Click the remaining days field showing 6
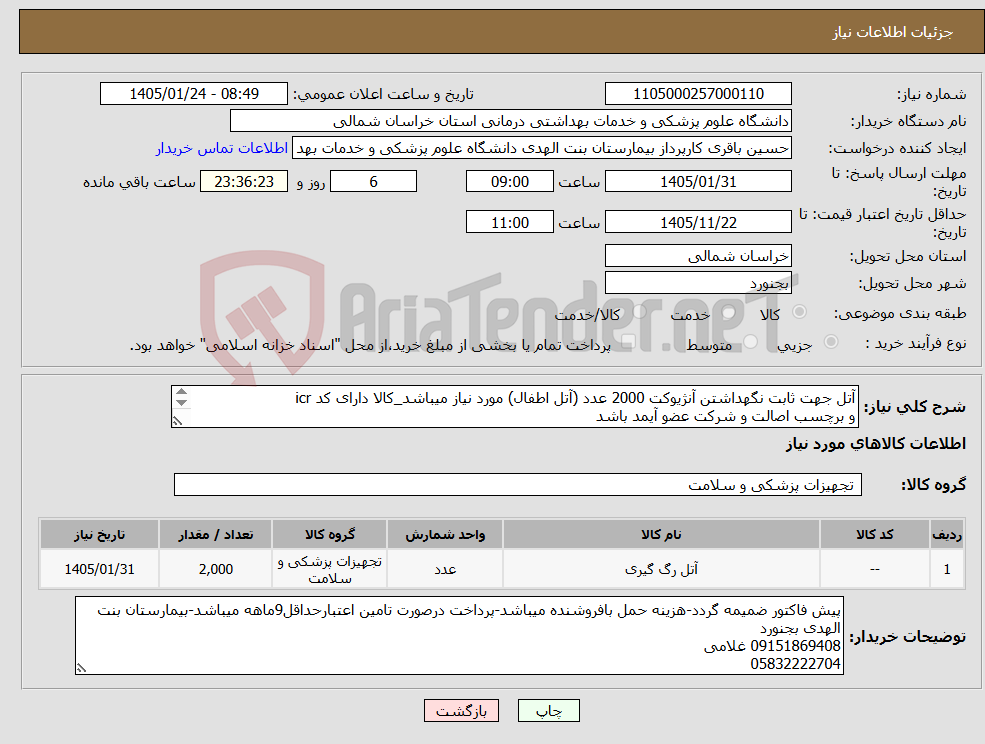The height and width of the screenshot is (744, 985). pyautogui.click(x=373, y=182)
